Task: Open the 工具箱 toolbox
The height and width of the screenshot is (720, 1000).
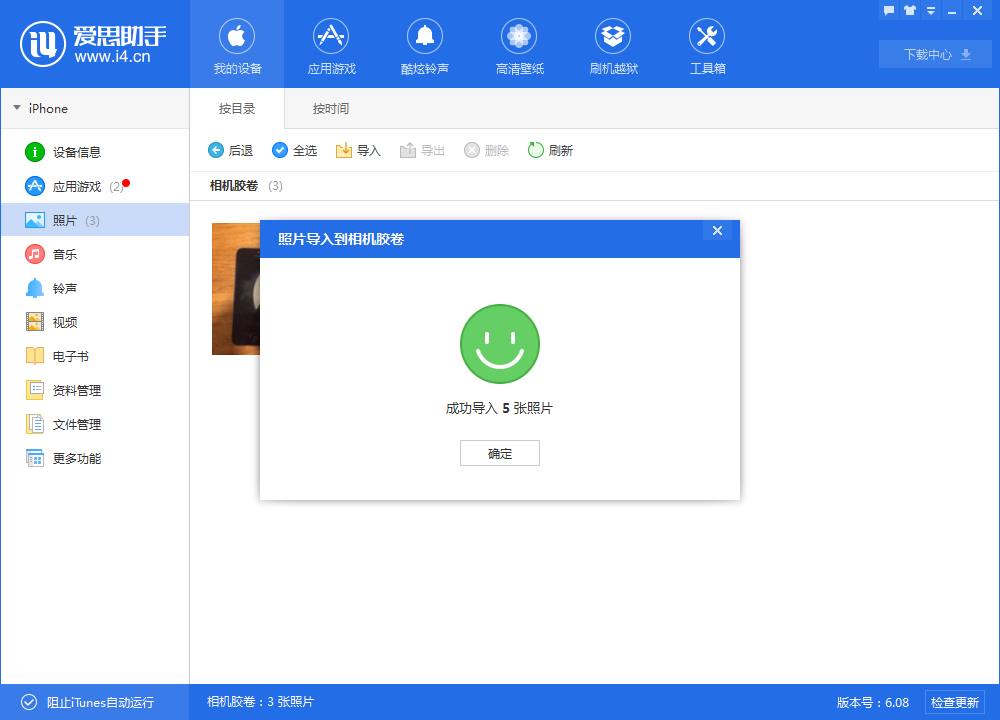Action: click(x=707, y=38)
